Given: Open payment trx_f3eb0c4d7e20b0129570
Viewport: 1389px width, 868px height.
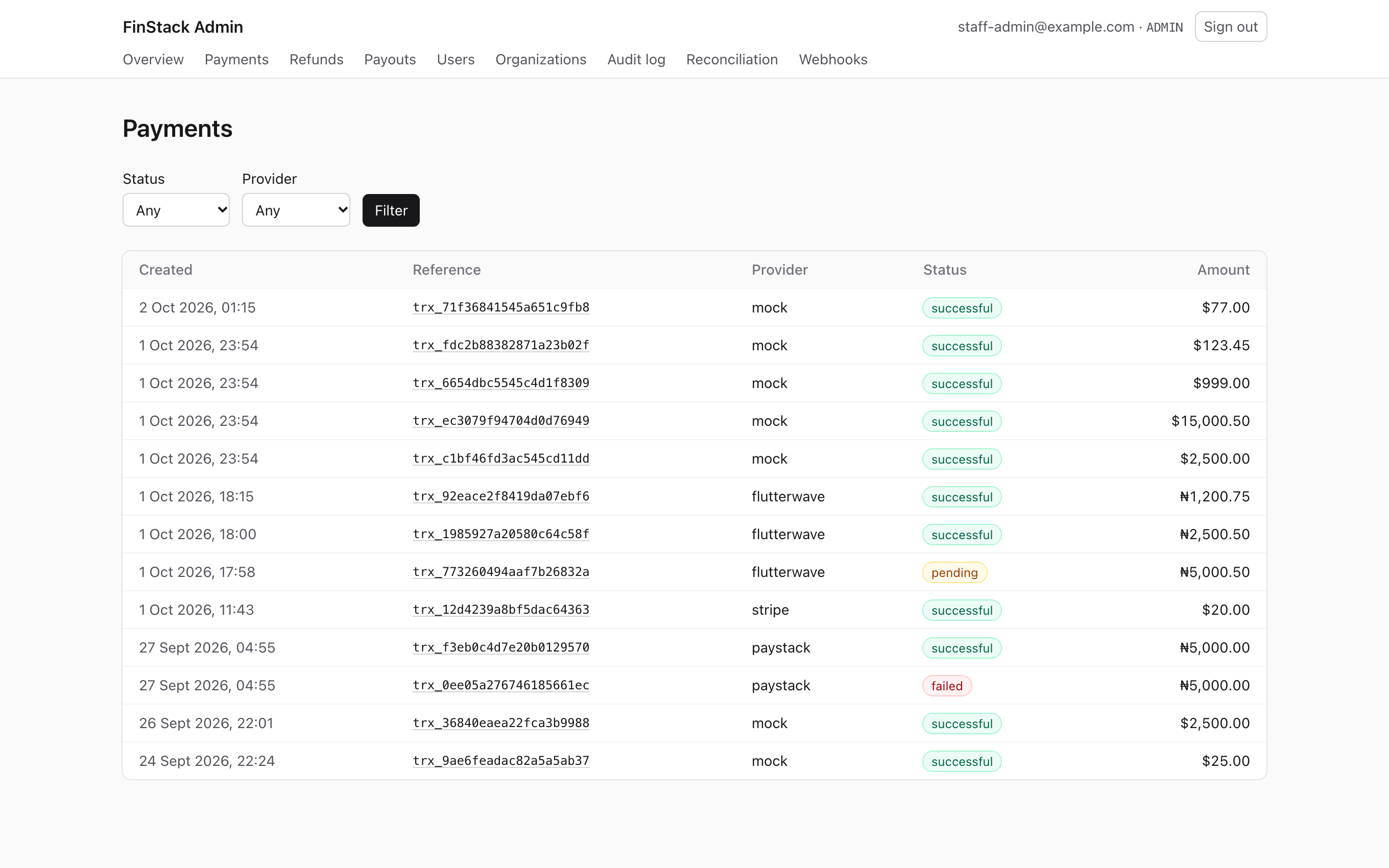Looking at the screenshot, I should (501, 647).
